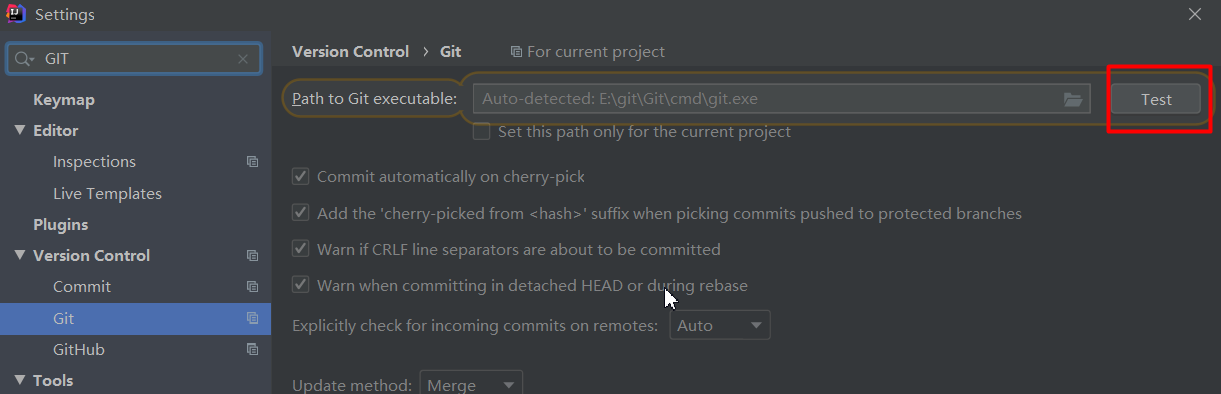Click the Version Control breadcrumb link
The height and width of the screenshot is (394, 1221).
pos(350,51)
